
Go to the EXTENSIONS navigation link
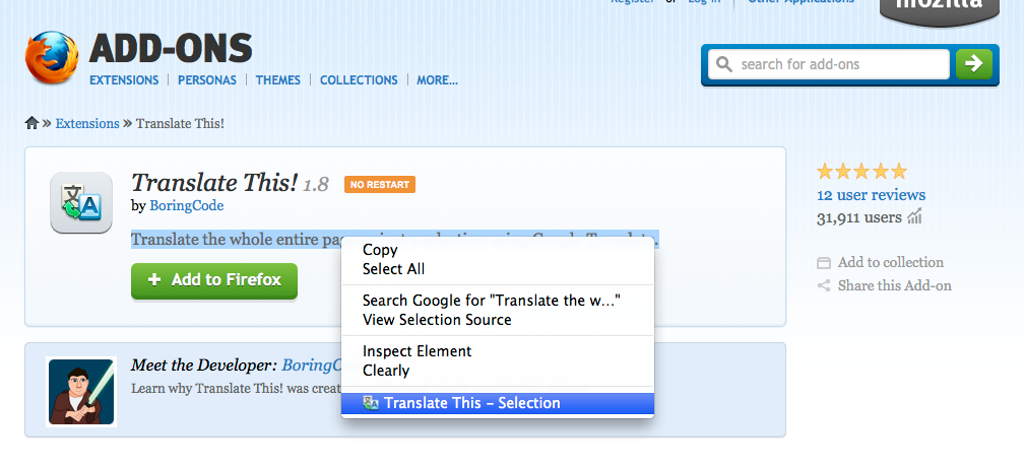pos(124,80)
